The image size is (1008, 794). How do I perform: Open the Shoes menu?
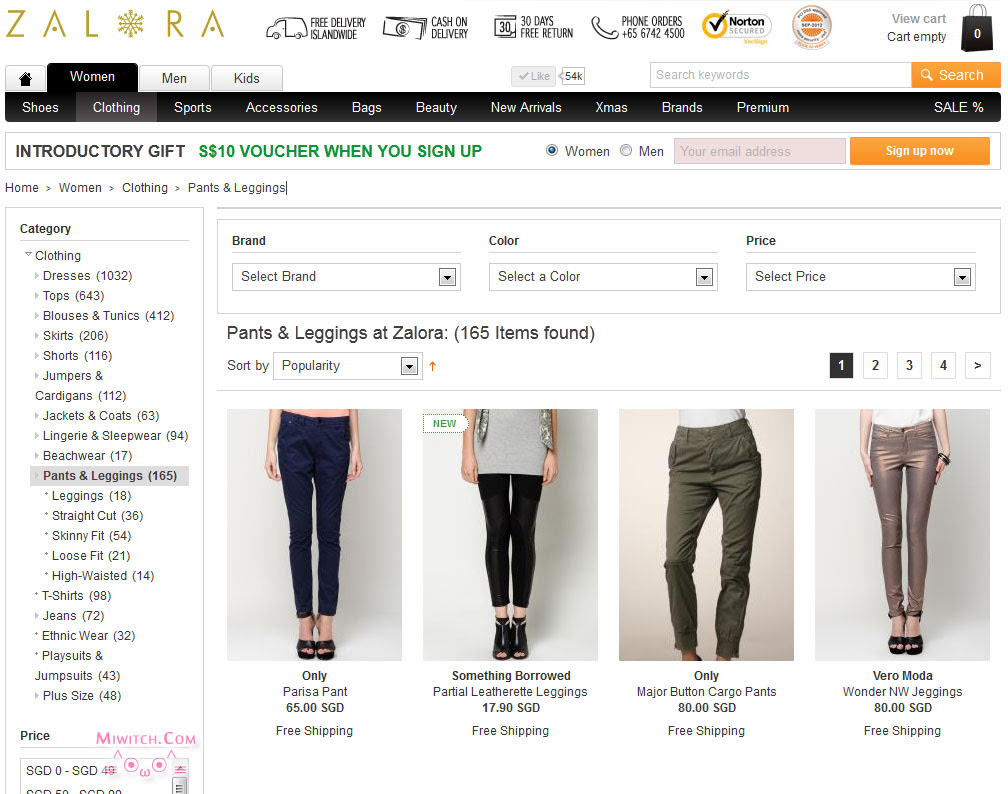[40, 107]
